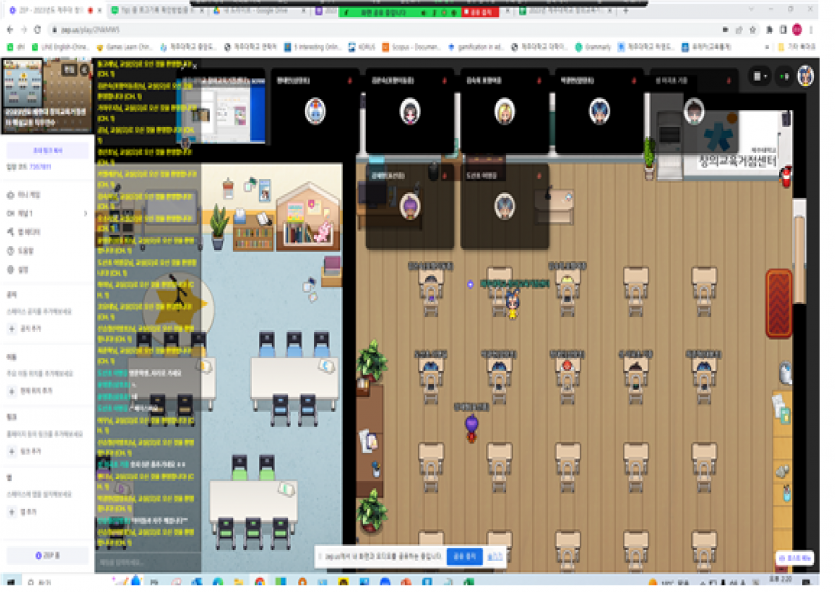835x592 pixels.
Task: Open the gamification bookmark
Action: [x=476, y=47]
